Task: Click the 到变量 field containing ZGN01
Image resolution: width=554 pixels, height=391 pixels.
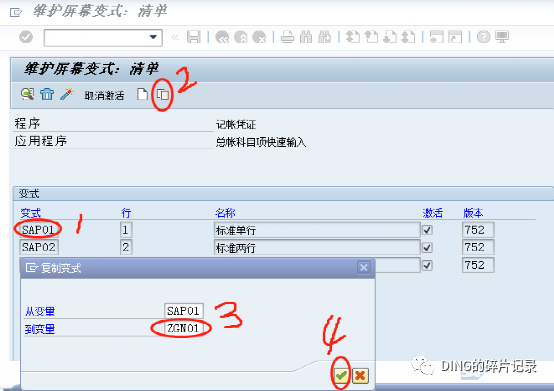Action: tap(184, 328)
